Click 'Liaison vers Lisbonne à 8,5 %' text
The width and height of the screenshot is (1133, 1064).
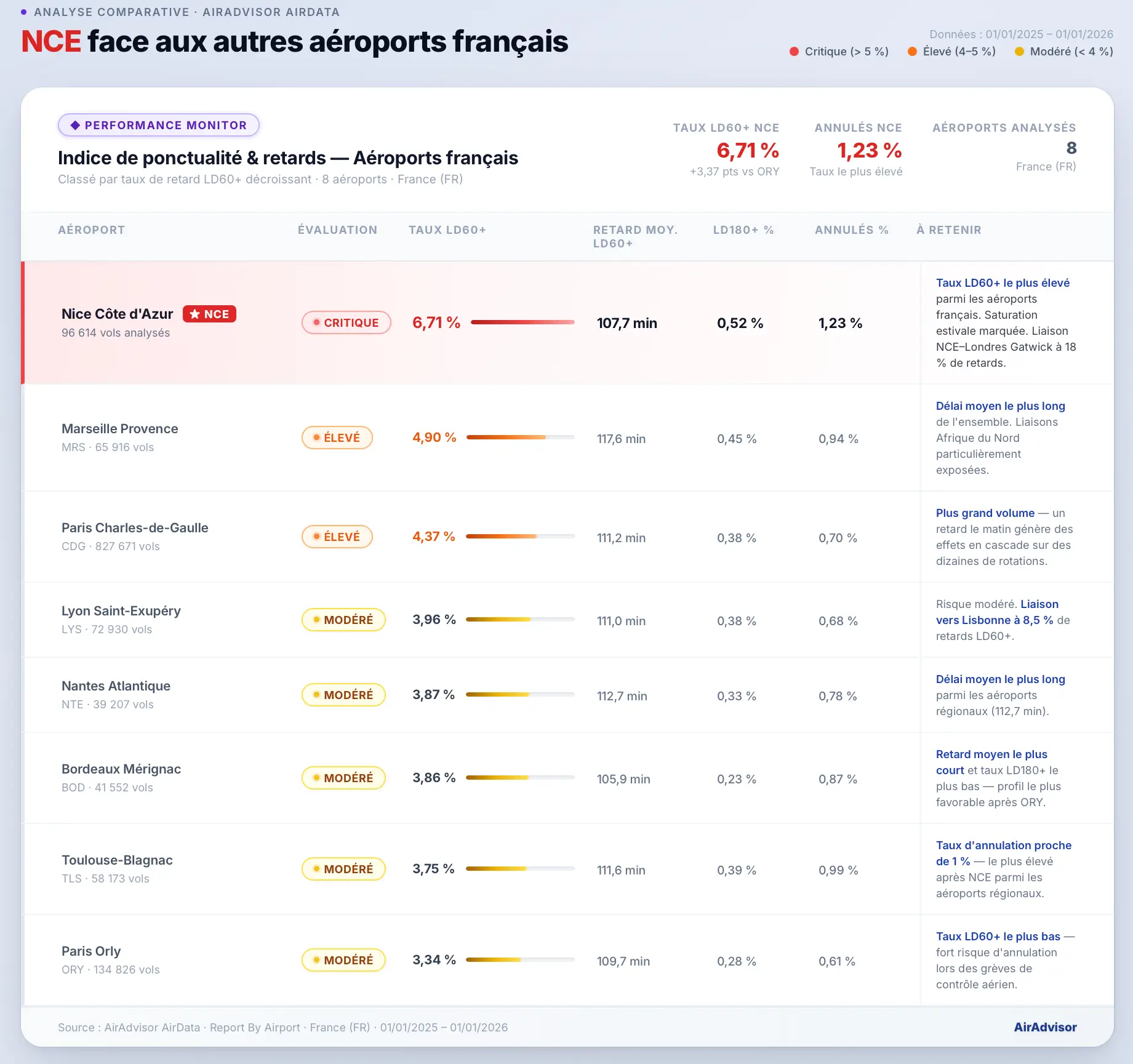(997, 612)
